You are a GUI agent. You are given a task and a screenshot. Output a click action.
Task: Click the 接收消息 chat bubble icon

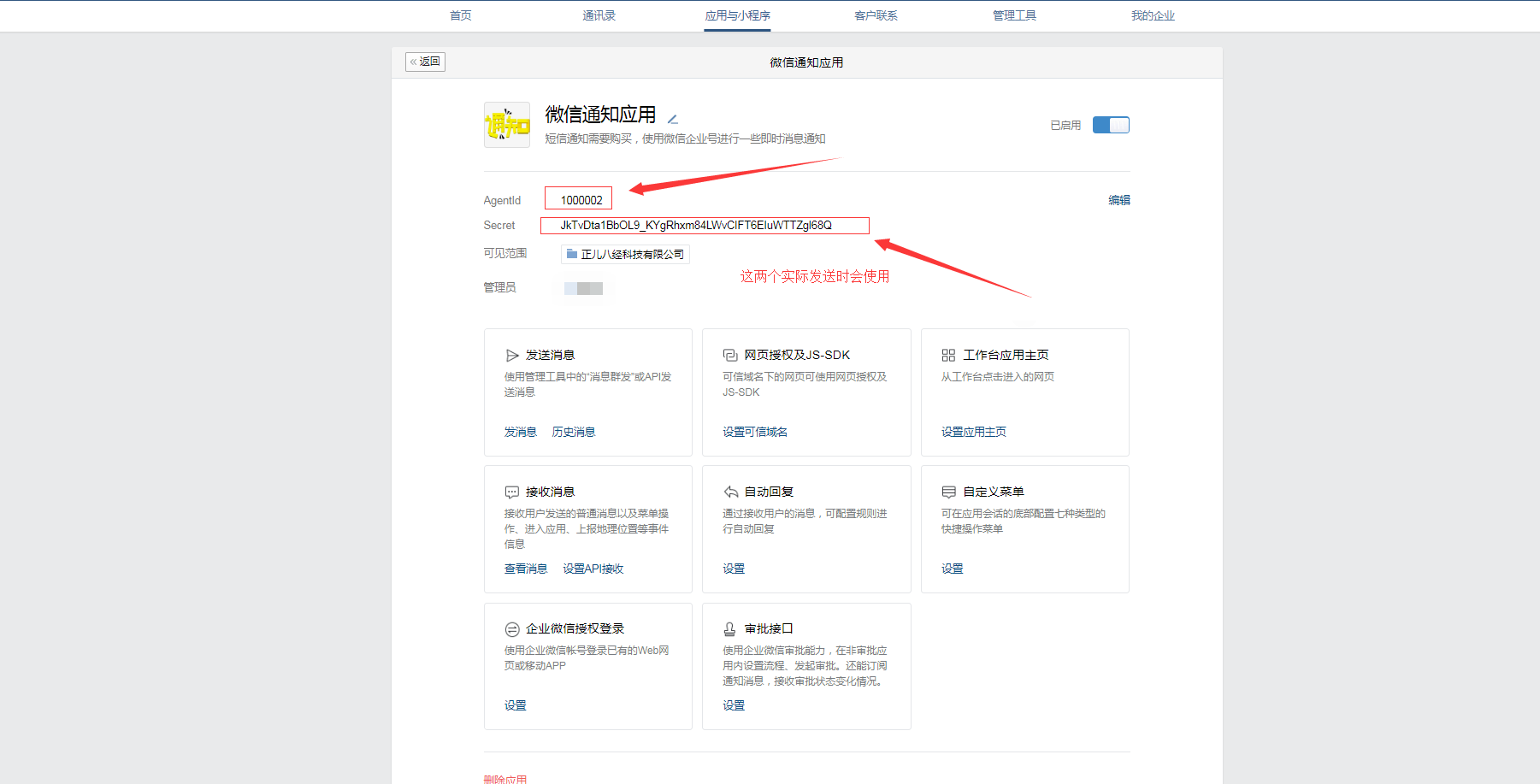pyautogui.click(x=512, y=491)
